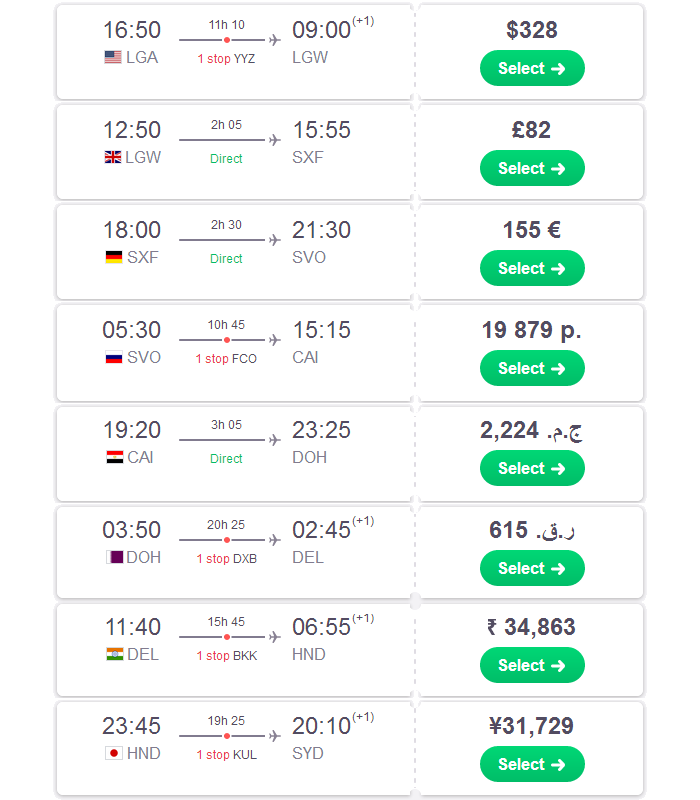This screenshot has height=800, width=700.
Task: Select the 19 879 p. SVO flight
Action: point(532,368)
